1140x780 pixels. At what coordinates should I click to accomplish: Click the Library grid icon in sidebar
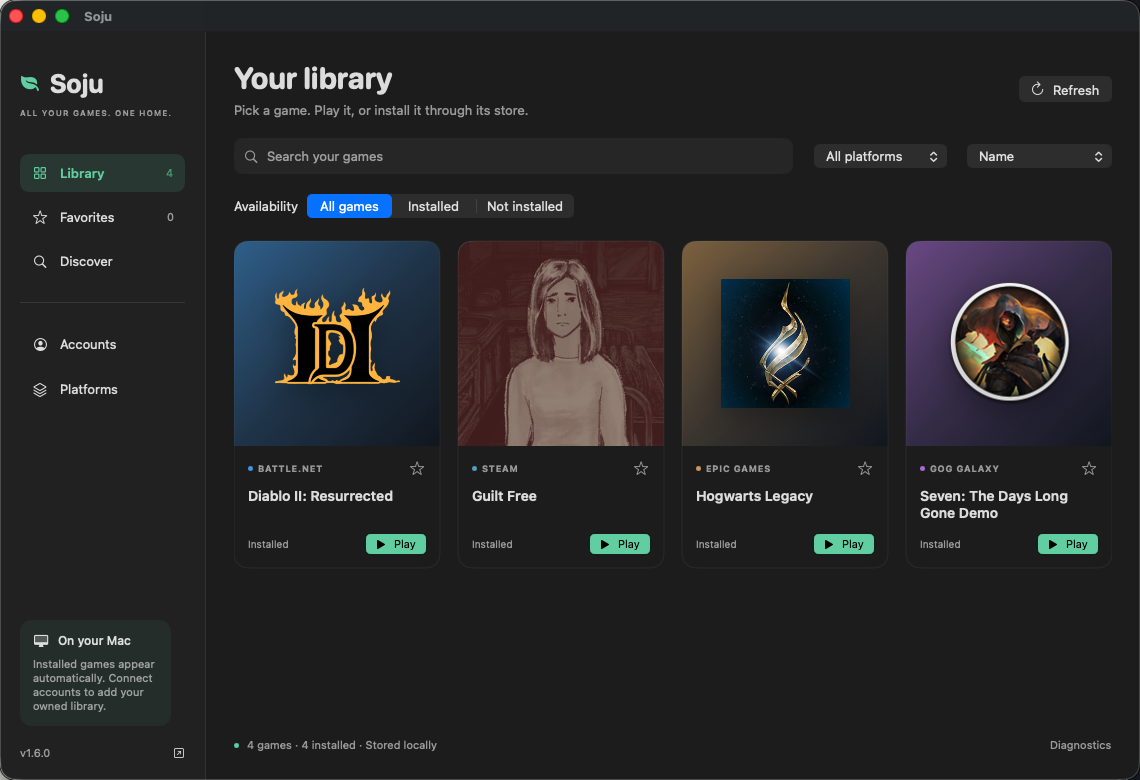tap(40, 173)
